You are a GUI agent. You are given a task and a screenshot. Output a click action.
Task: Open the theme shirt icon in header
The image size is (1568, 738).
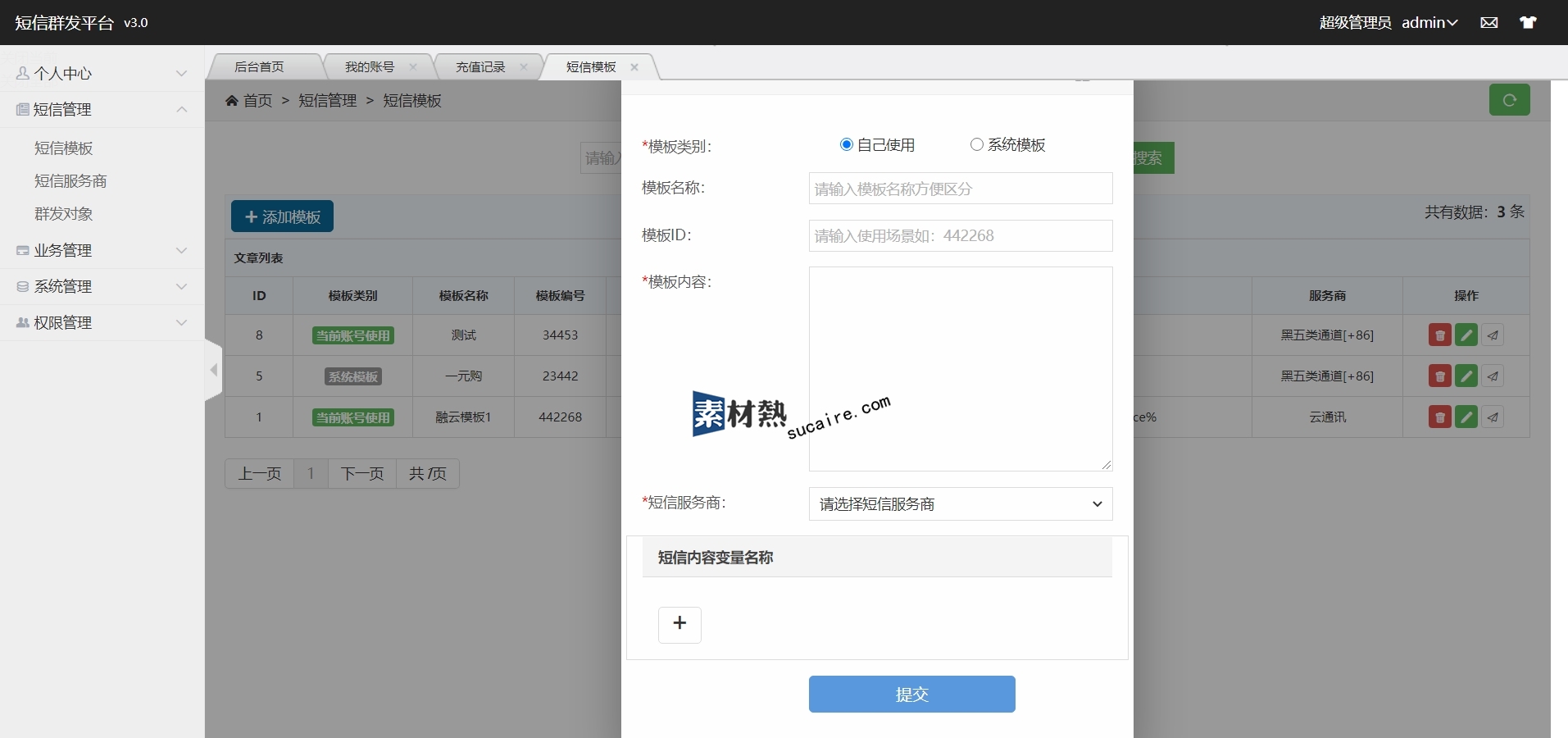[1528, 23]
